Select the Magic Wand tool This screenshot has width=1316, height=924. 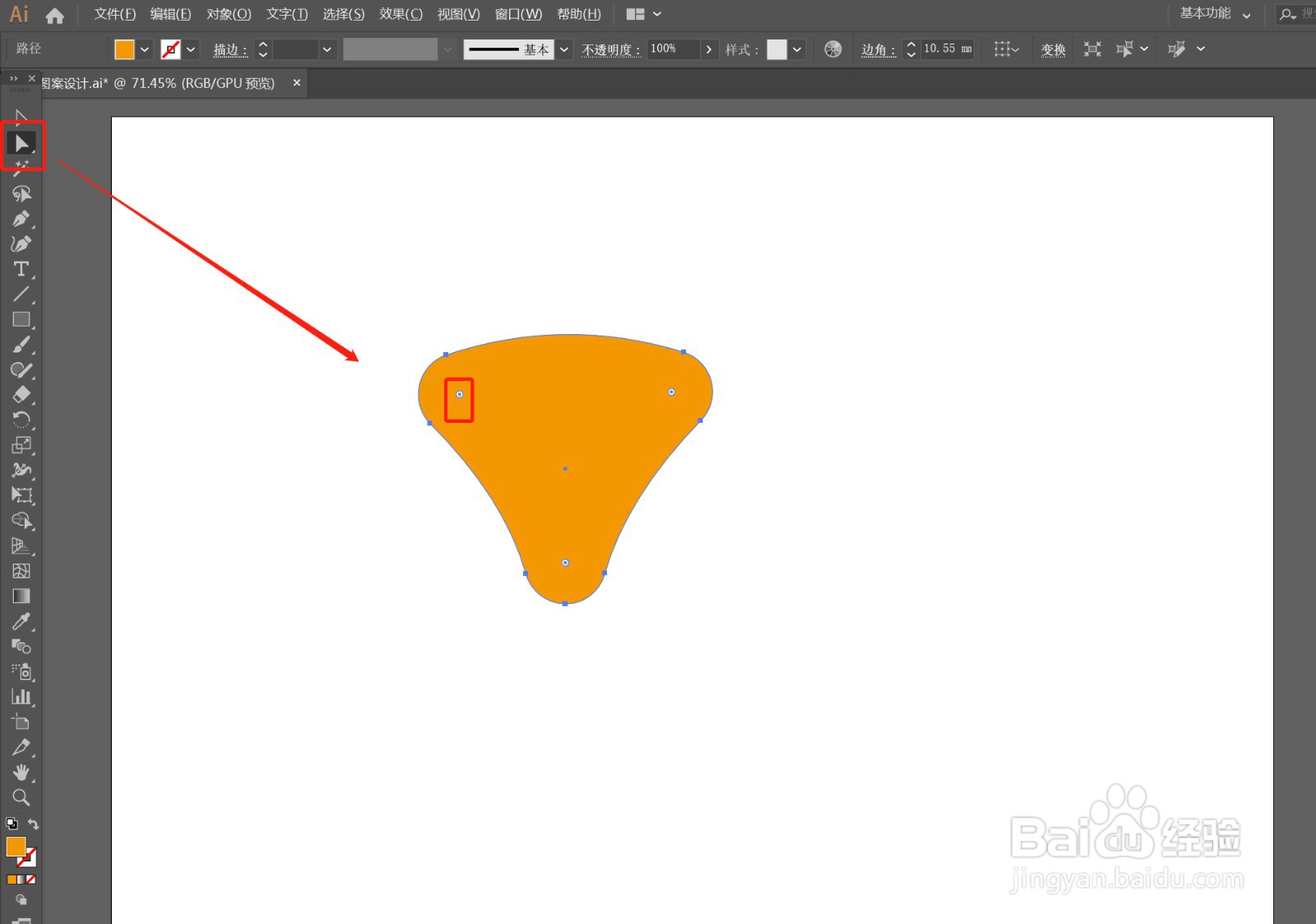point(21,168)
